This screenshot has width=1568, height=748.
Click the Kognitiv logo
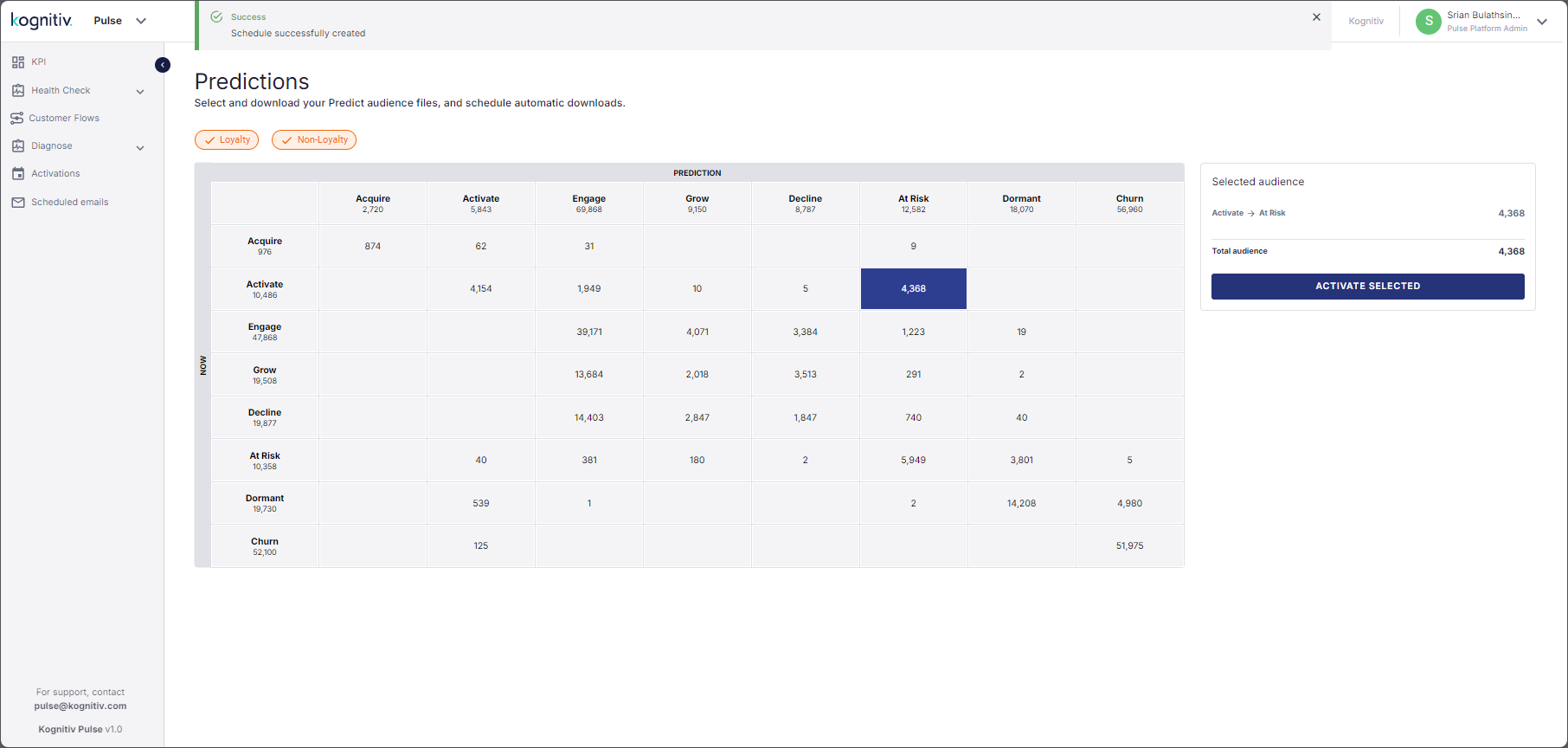(x=42, y=20)
